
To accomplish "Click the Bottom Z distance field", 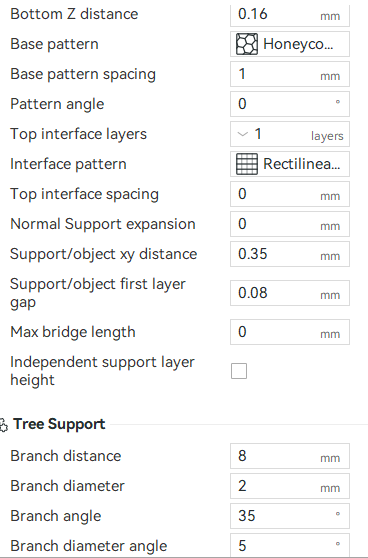I will (x=290, y=15).
